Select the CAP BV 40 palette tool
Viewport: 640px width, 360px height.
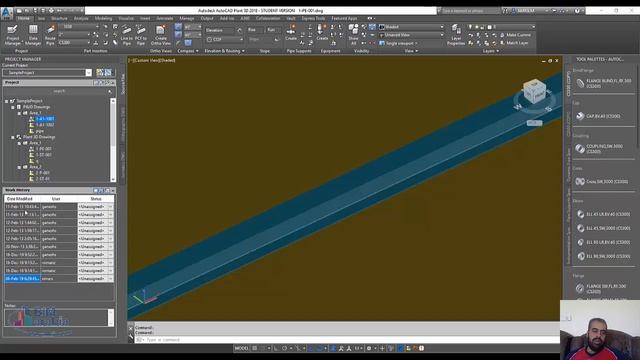(598, 116)
